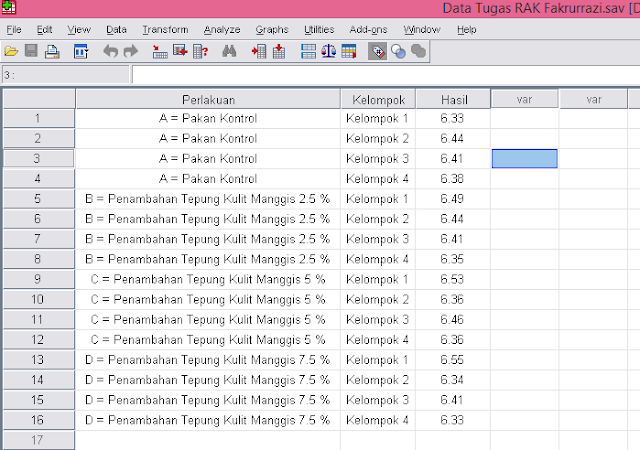The width and height of the screenshot is (640, 450).
Task: Select the Perlakuan column header
Action: tap(208, 100)
